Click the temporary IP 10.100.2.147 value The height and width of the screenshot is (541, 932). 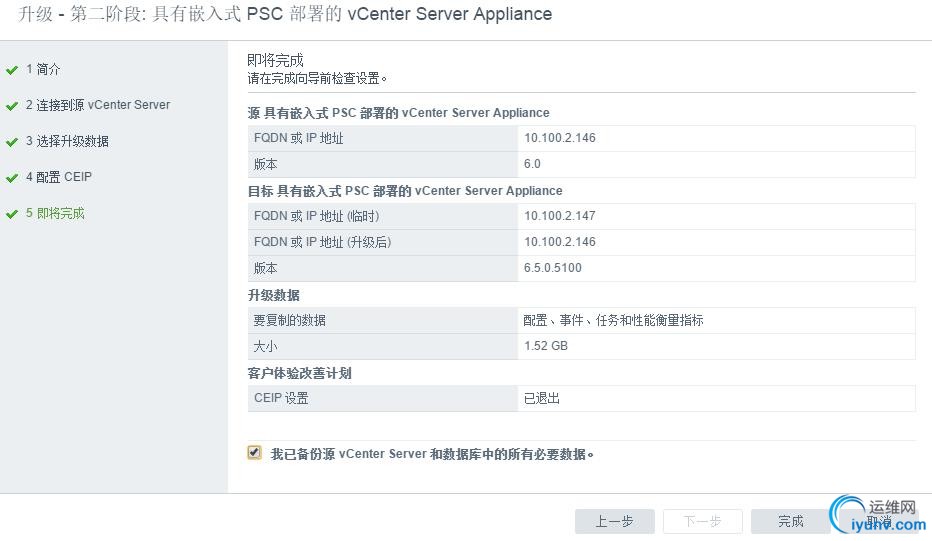pyautogui.click(x=560, y=216)
